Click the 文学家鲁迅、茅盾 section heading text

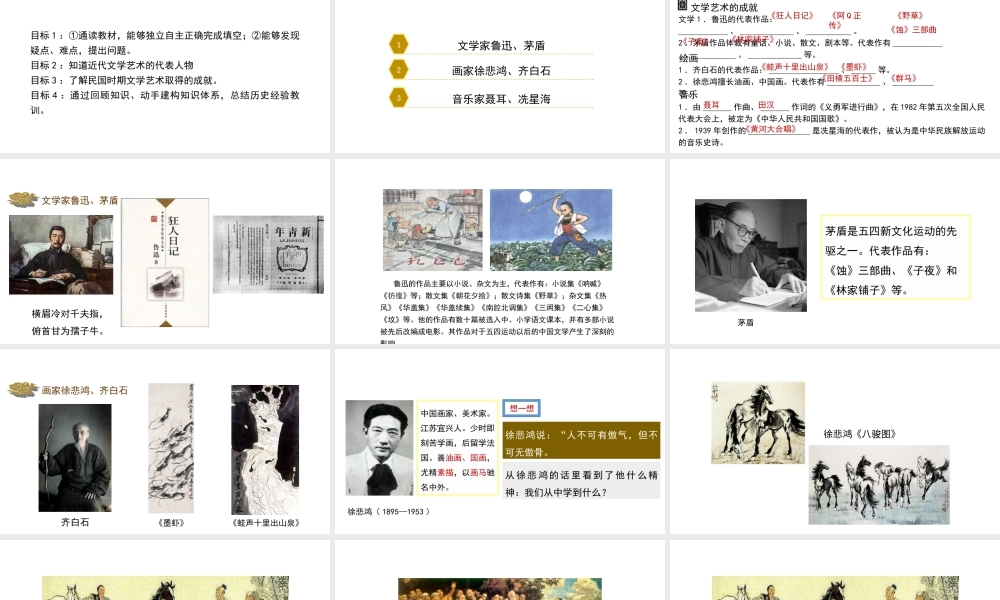click(80, 200)
